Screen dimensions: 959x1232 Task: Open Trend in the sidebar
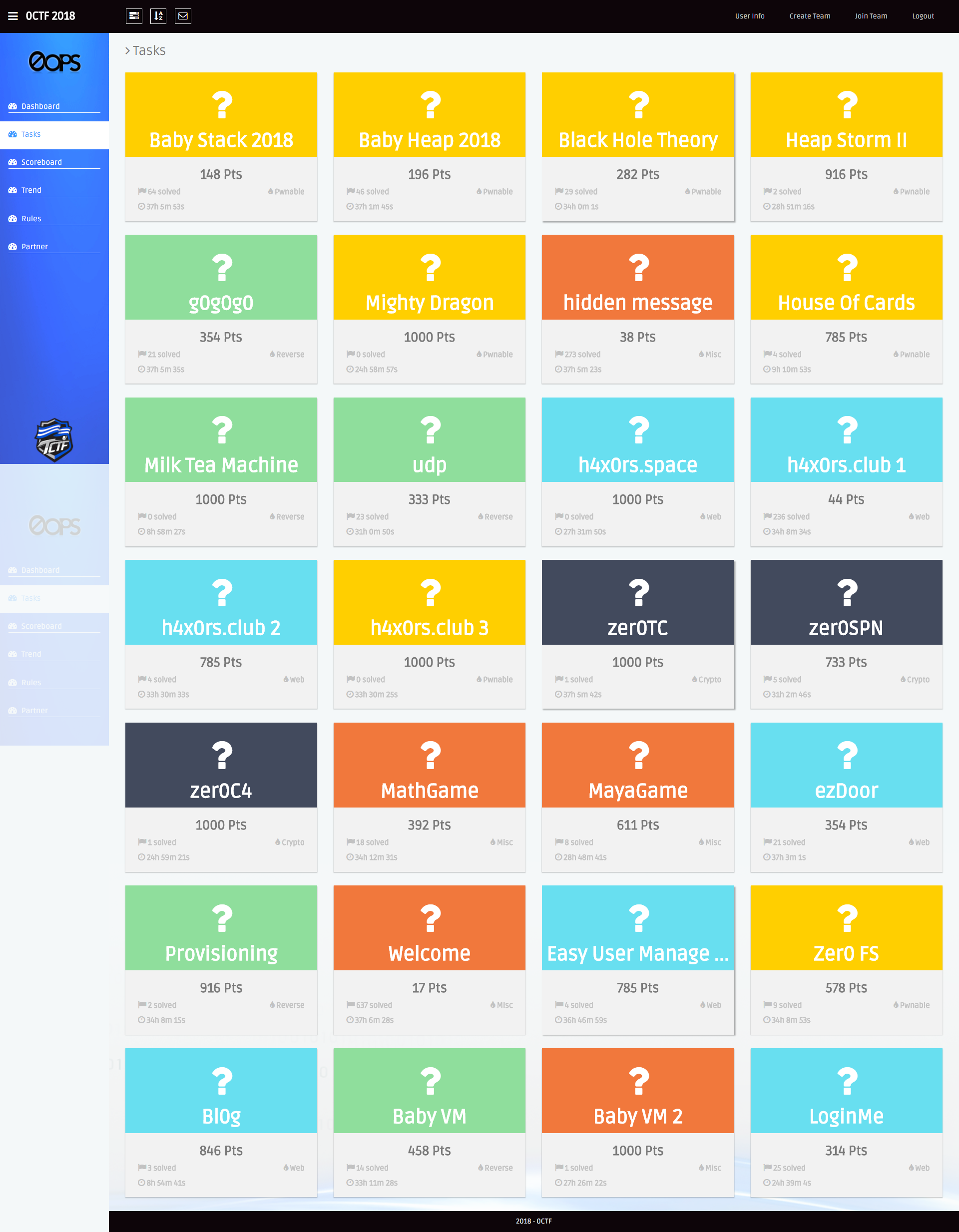click(x=31, y=190)
